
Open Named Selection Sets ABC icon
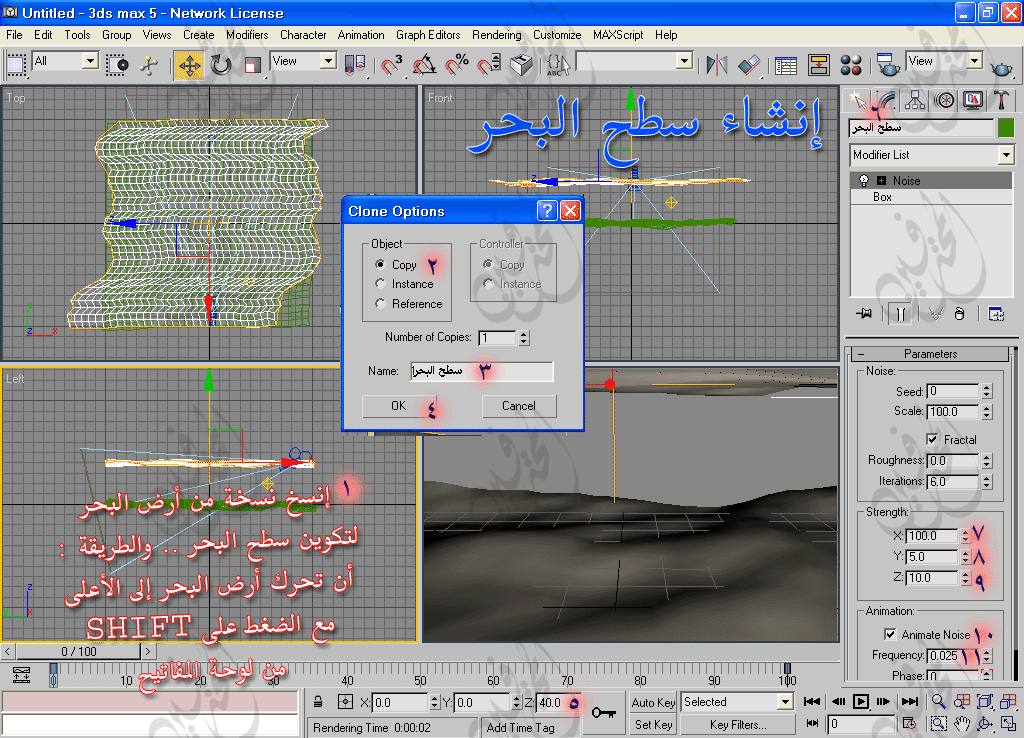[x=558, y=64]
